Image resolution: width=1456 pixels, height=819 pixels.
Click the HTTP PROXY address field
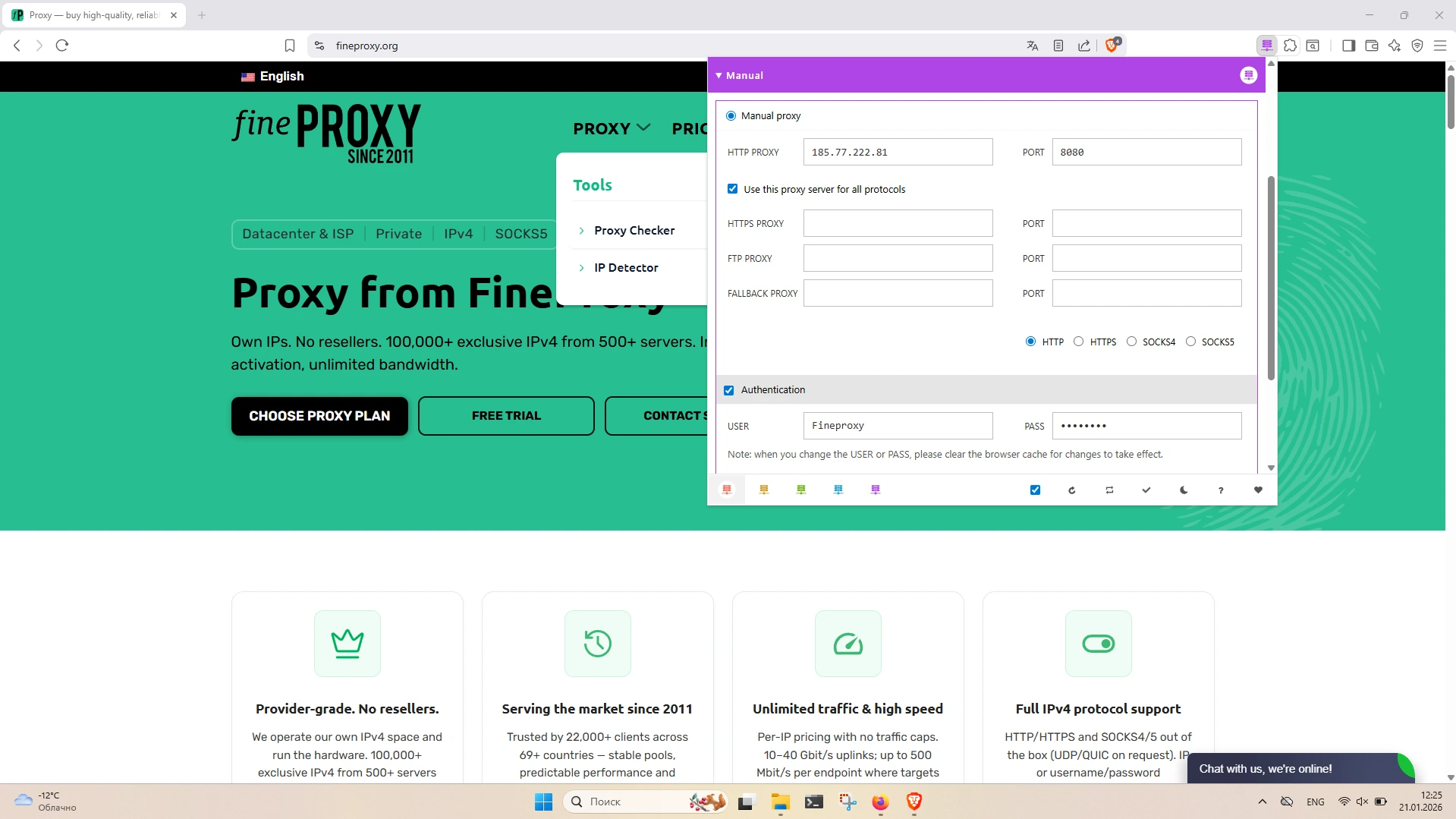pyautogui.click(x=898, y=152)
